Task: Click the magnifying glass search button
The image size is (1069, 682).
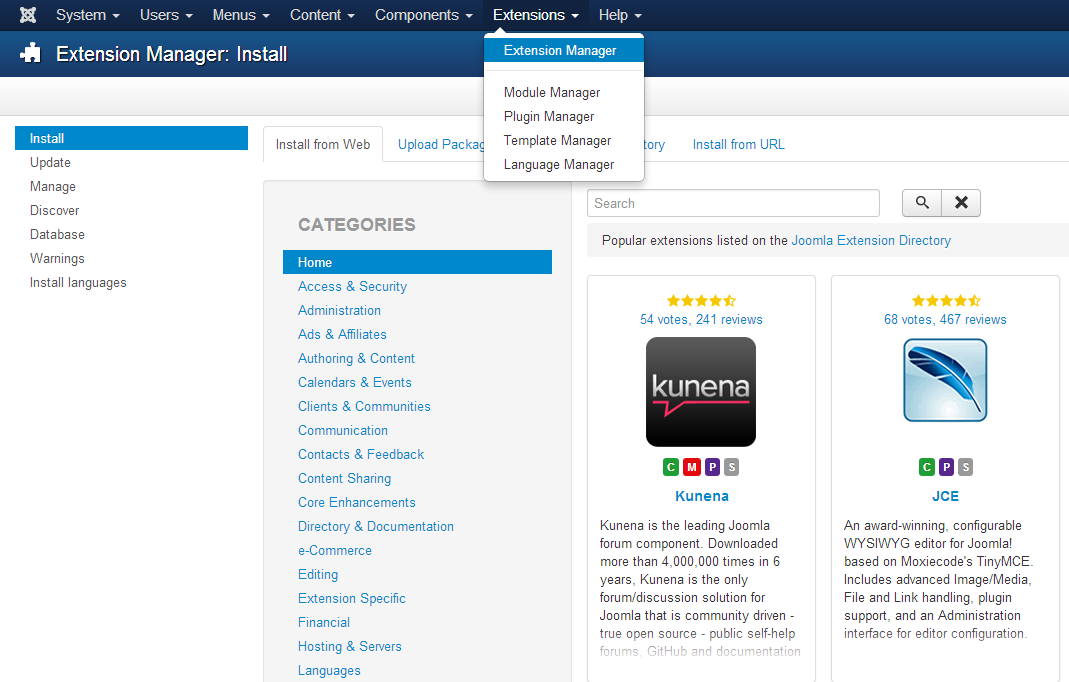Action: point(922,203)
